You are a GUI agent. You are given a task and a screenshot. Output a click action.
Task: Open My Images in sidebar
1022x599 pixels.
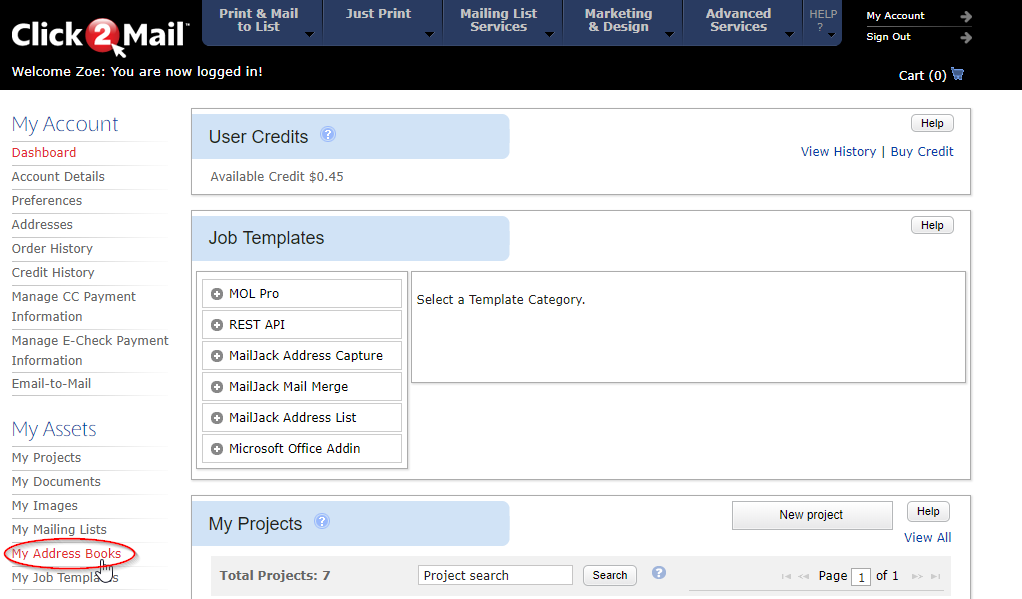coord(44,506)
